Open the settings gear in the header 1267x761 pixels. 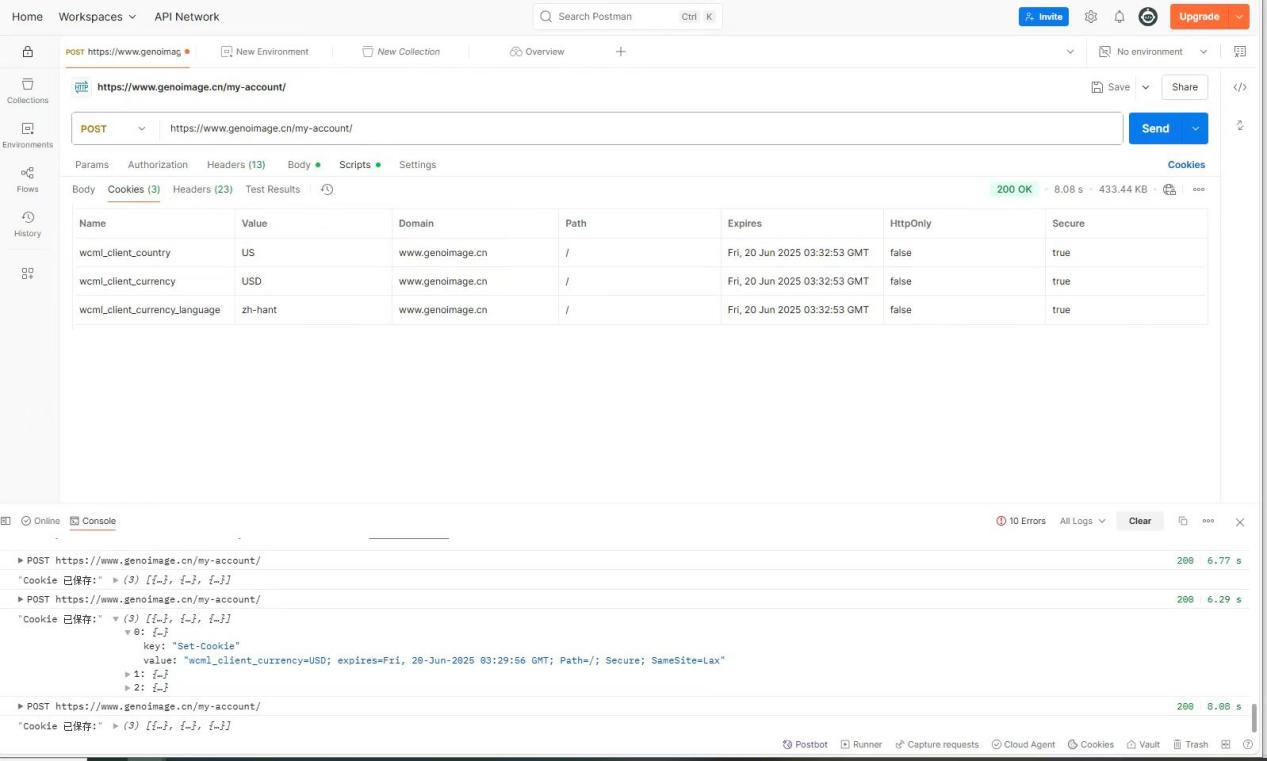point(1091,17)
